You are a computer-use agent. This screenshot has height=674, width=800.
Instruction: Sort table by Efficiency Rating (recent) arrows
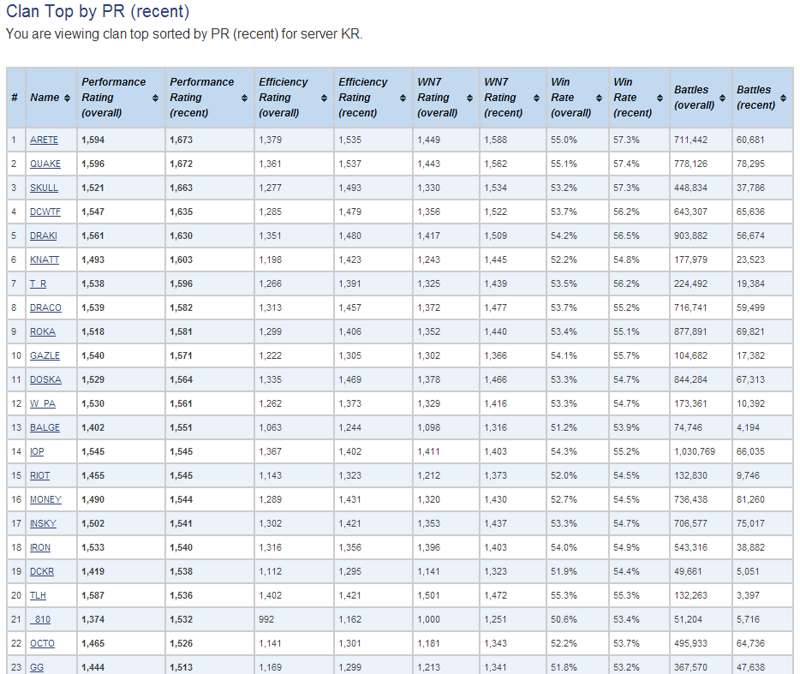point(403,98)
